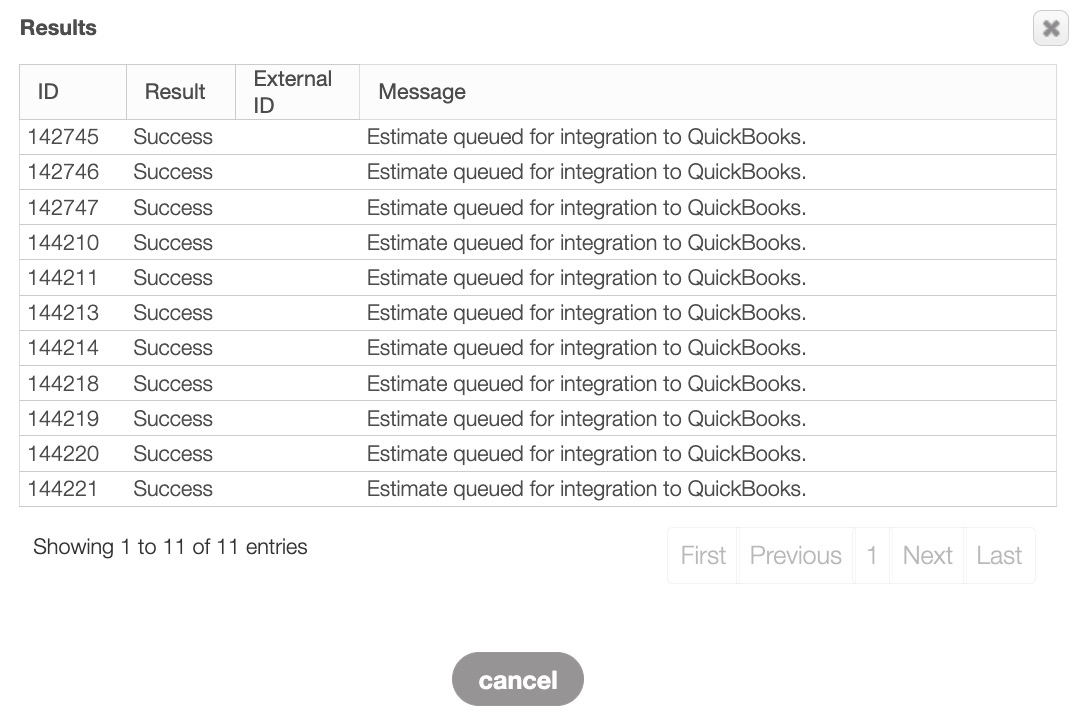
Task: Select row with ID 144210
Action: 64,243
